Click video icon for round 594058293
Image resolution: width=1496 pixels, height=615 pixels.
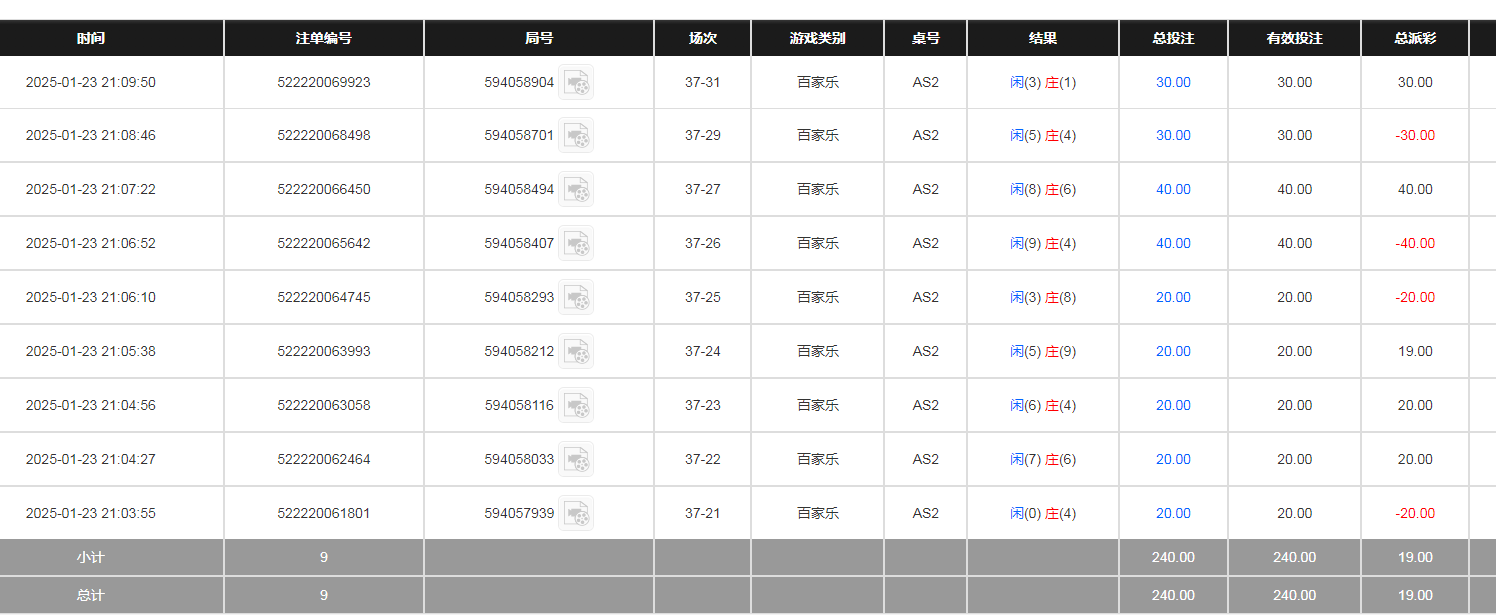(x=576, y=298)
